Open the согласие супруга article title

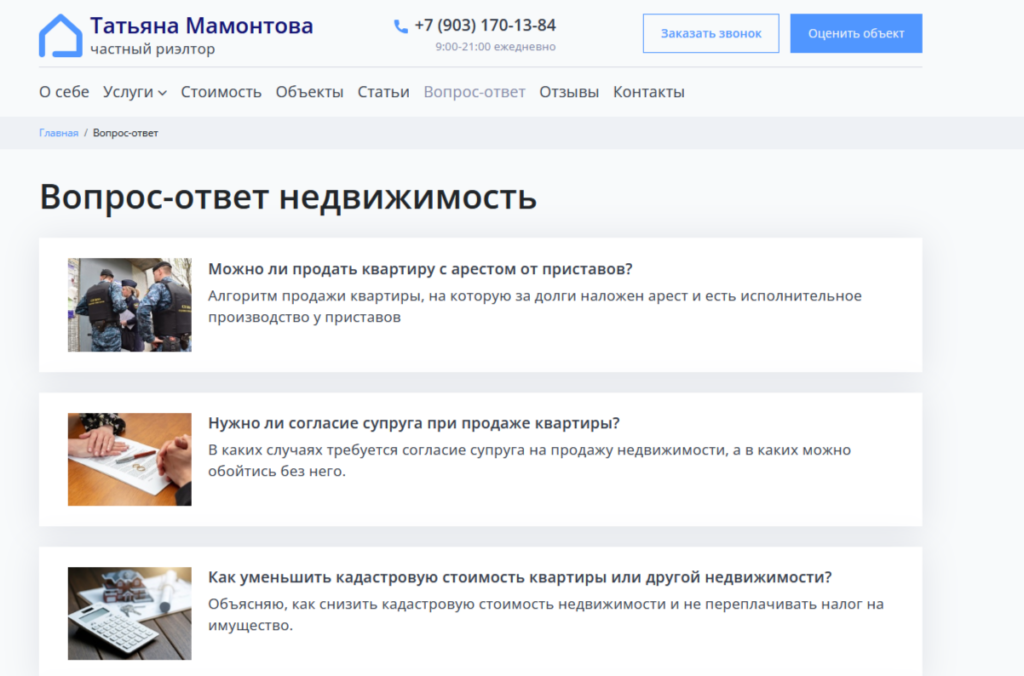point(414,423)
